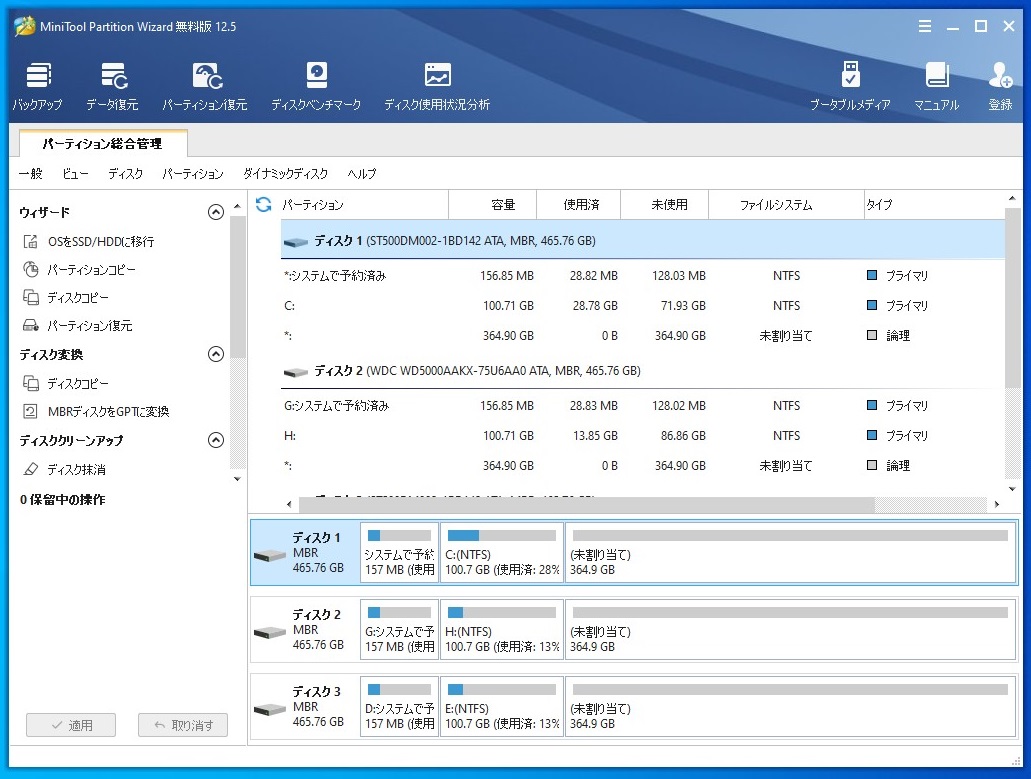Open ディスク使用状況分析 space analyzer icon
The image size is (1031, 779).
(437, 76)
